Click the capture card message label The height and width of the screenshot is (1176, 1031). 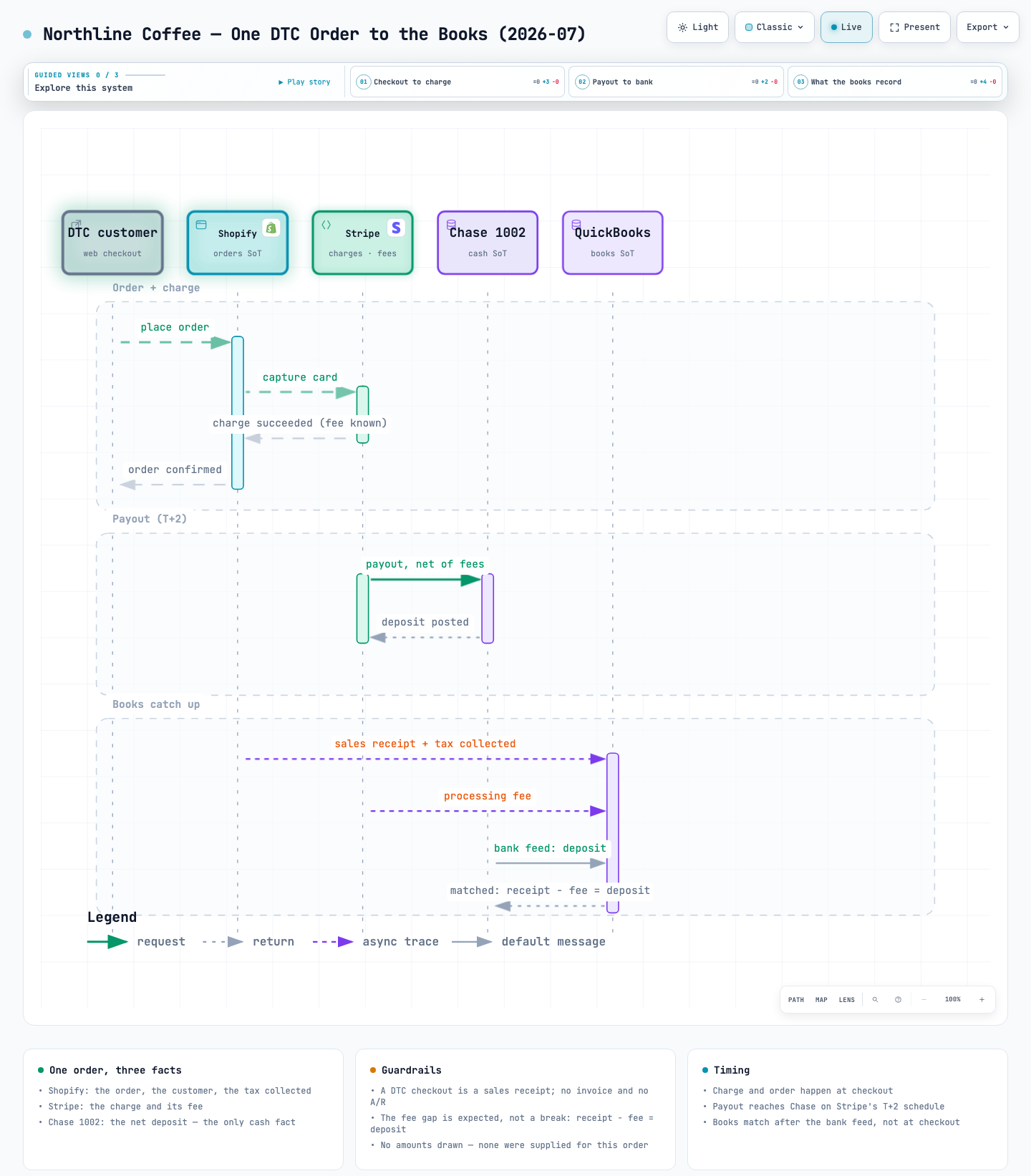pyautogui.click(x=300, y=377)
